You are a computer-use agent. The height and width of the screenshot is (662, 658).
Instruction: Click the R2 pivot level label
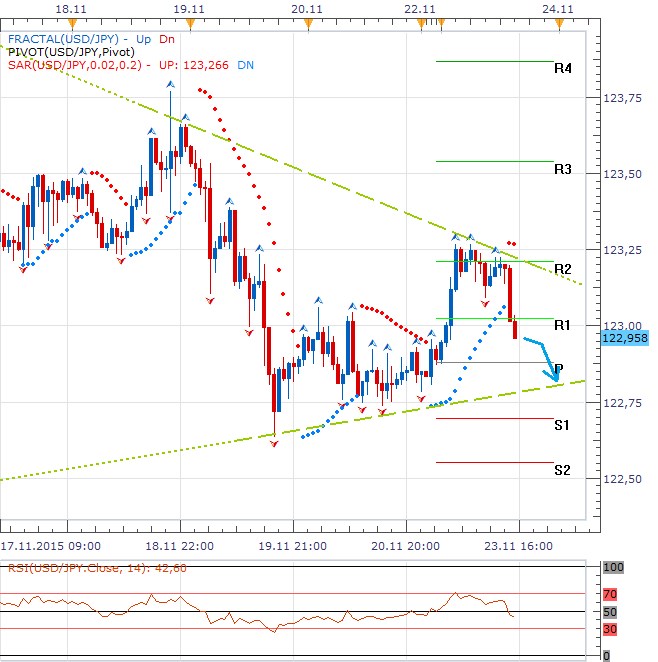pos(563,269)
